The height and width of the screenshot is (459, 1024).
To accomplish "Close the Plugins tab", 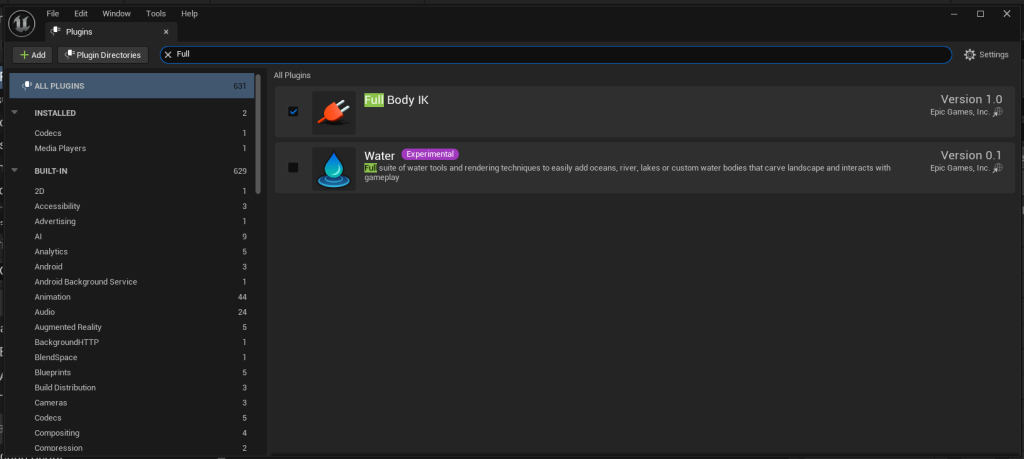I will (x=166, y=31).
